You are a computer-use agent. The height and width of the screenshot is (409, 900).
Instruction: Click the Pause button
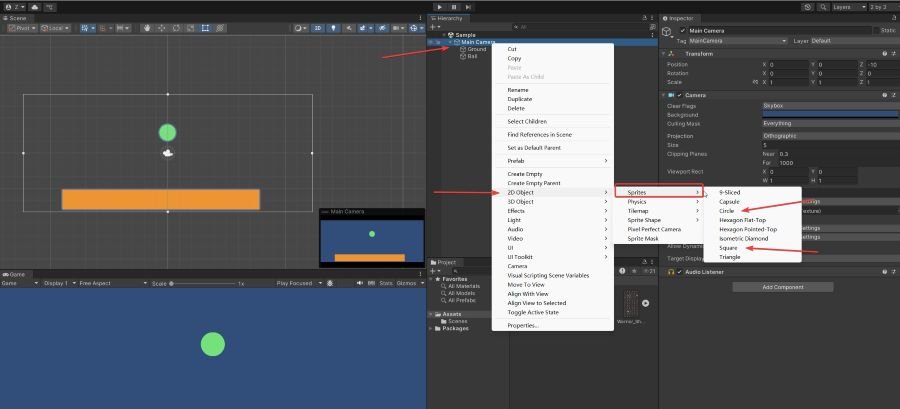[x=454, y=7]
